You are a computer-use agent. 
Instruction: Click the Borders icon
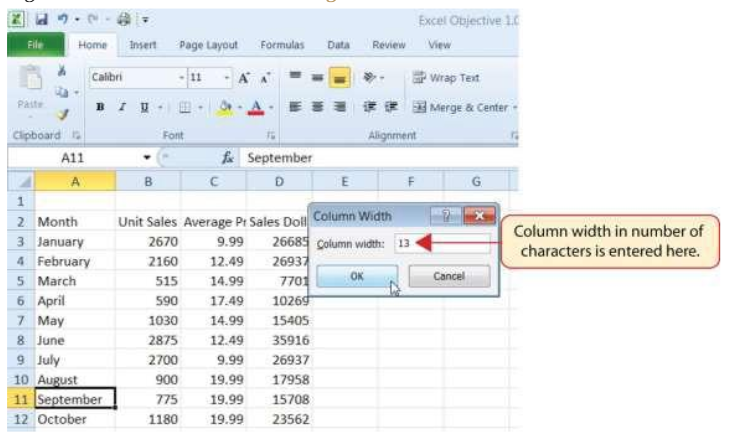click(185, 108)
